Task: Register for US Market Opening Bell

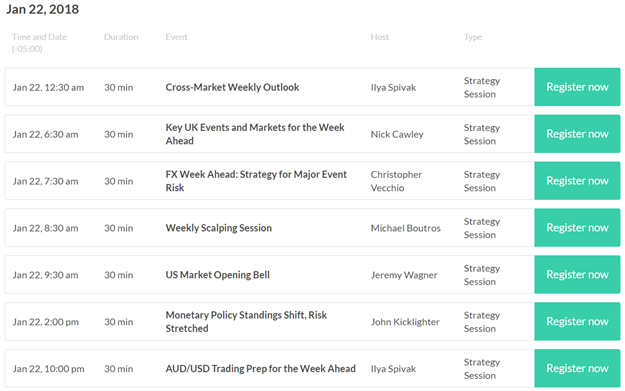Action: pyautogui.click(x=577, y=275)
